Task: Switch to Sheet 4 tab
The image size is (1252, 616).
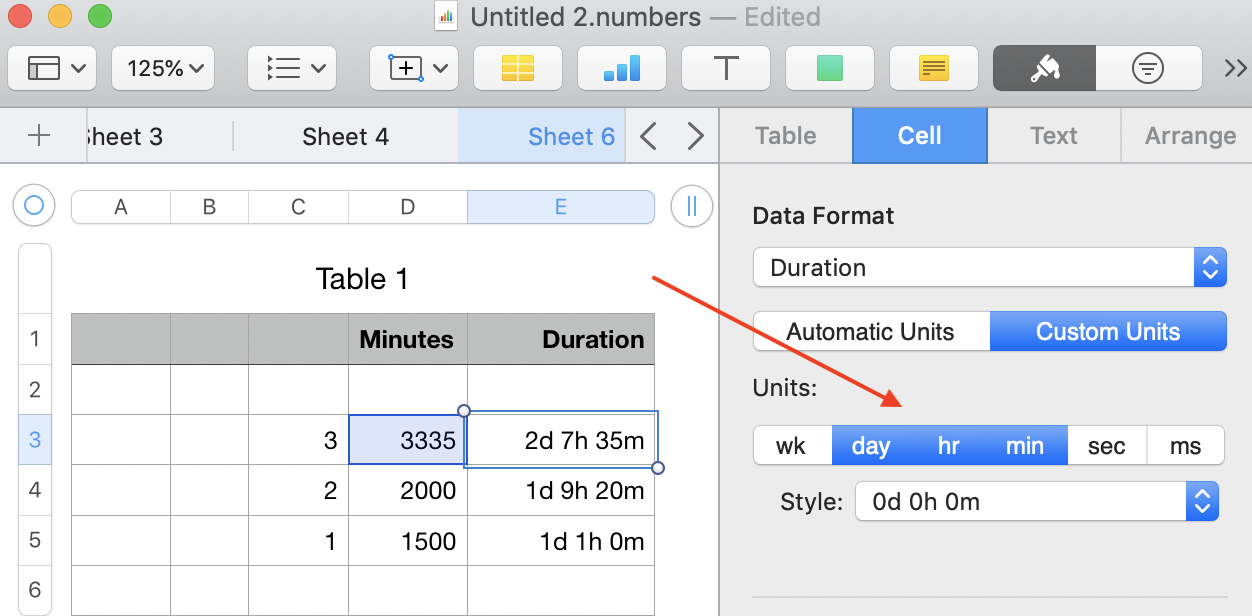Action: tap(345, 137)
